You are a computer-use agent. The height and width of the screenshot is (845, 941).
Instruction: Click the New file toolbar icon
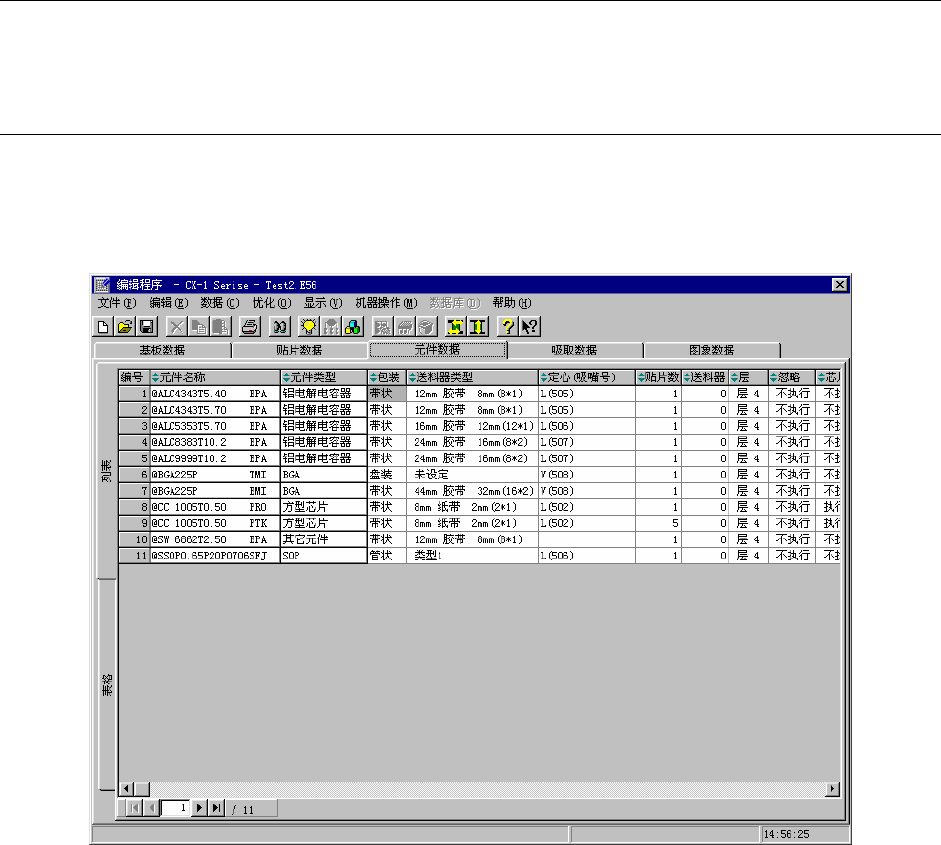(103, 327)
